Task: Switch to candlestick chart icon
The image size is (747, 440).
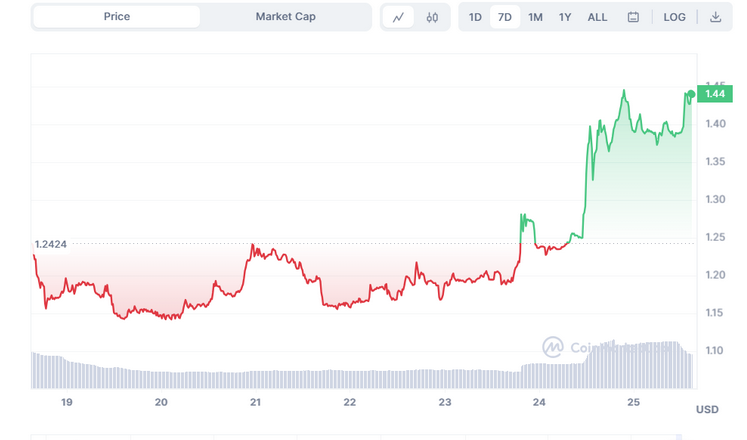Action: click(432, 18)
